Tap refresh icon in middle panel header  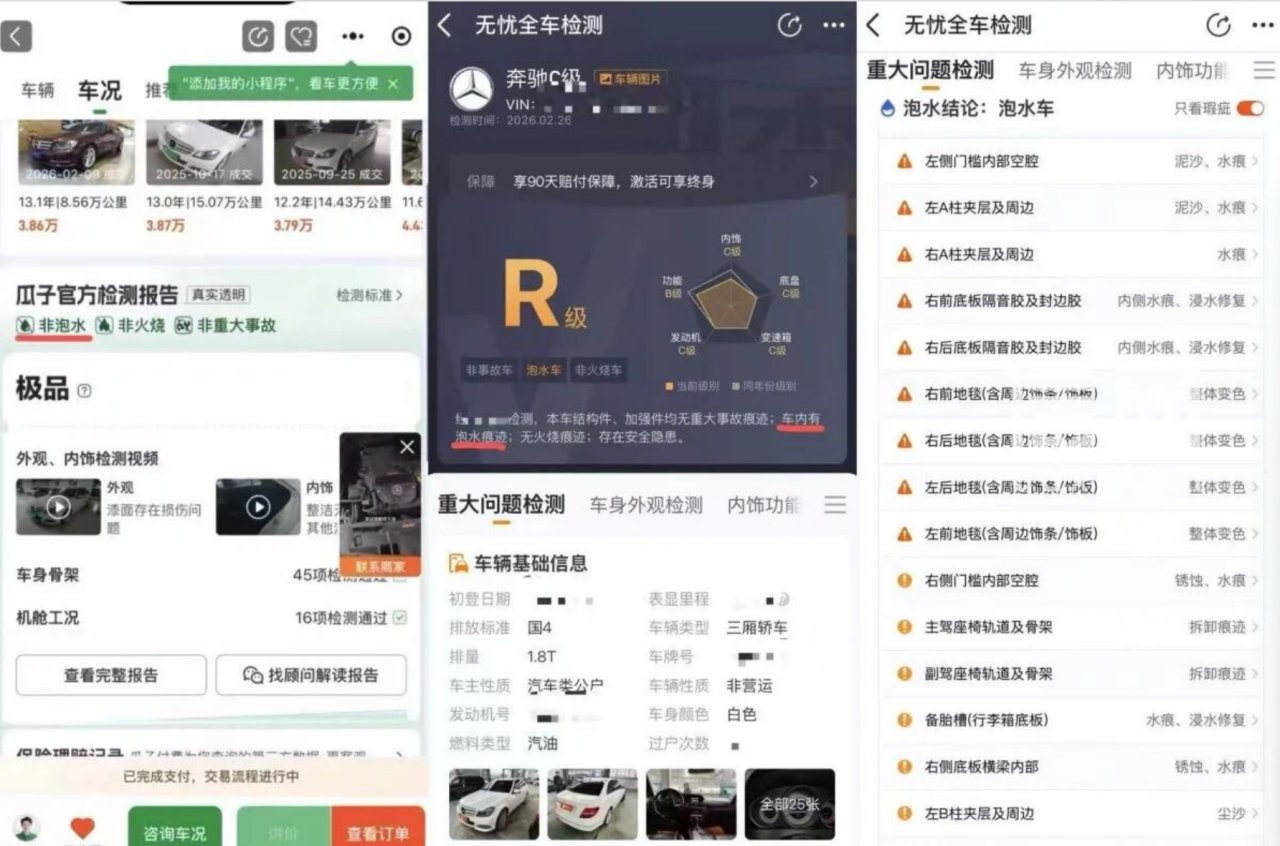coord(789,26)
